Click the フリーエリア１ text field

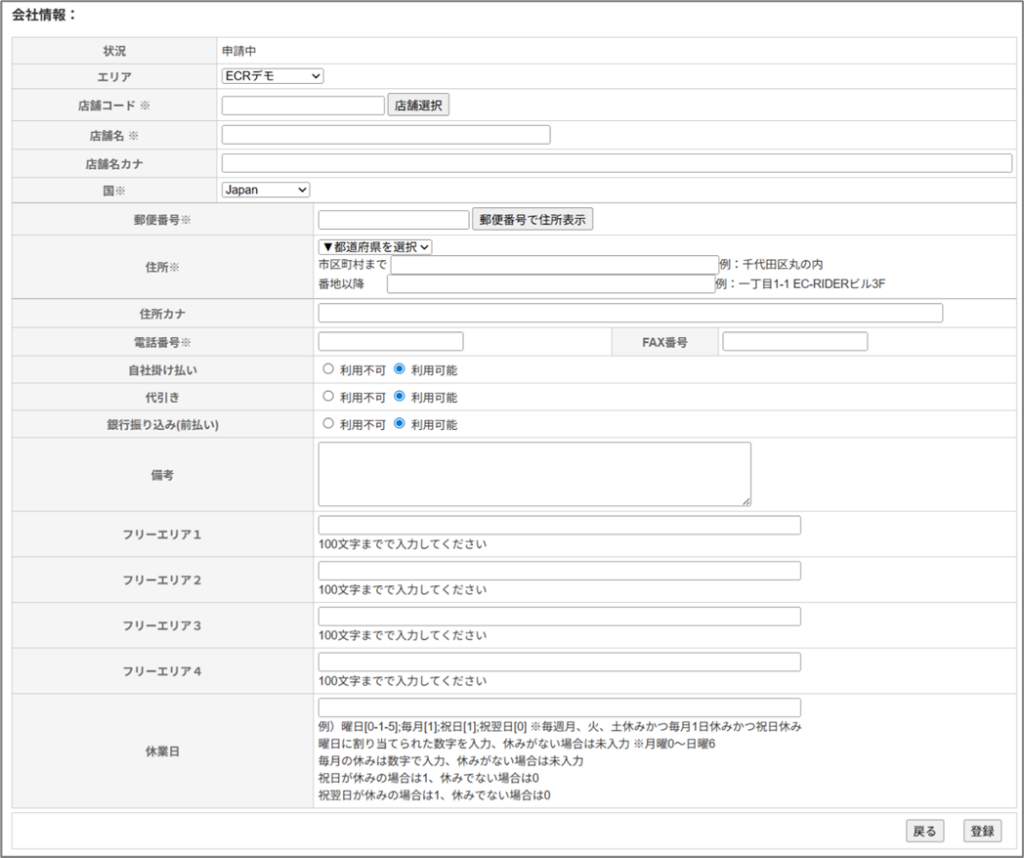(559, 526)
